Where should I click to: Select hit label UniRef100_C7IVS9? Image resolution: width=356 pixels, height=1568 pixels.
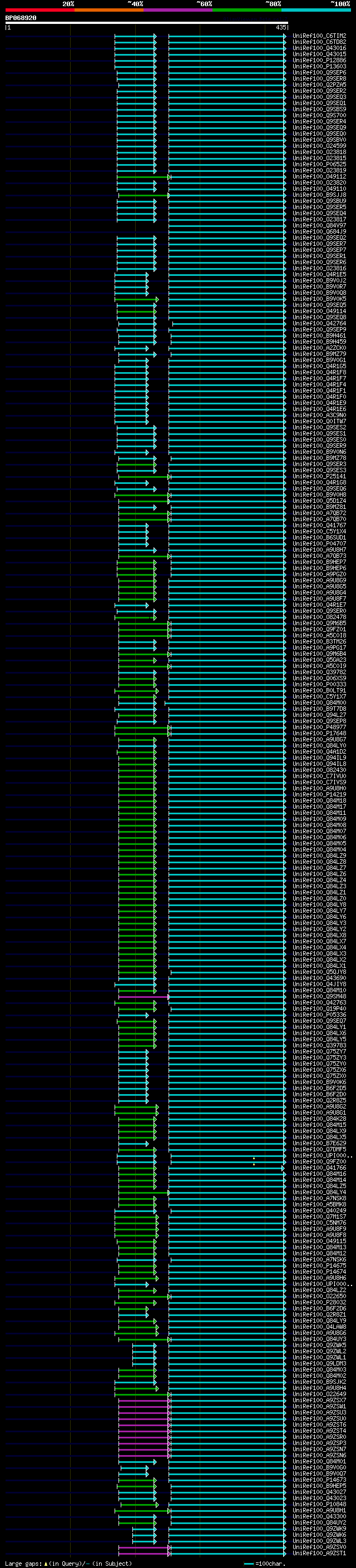[319, 782]
